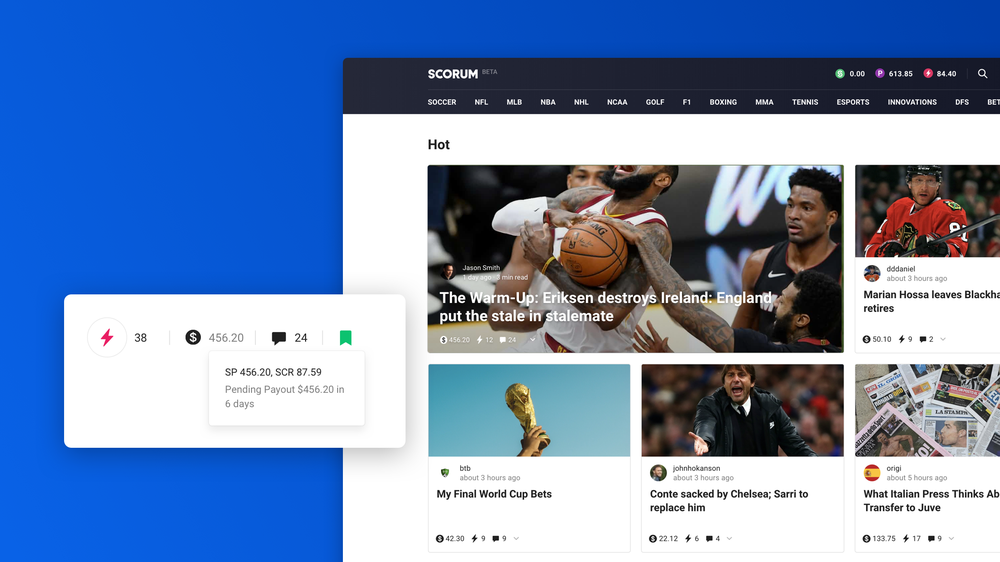This screenshot has width=1000, height=562.
Task: Click dddaniel's avatar
Action: (x=872, y=274)
